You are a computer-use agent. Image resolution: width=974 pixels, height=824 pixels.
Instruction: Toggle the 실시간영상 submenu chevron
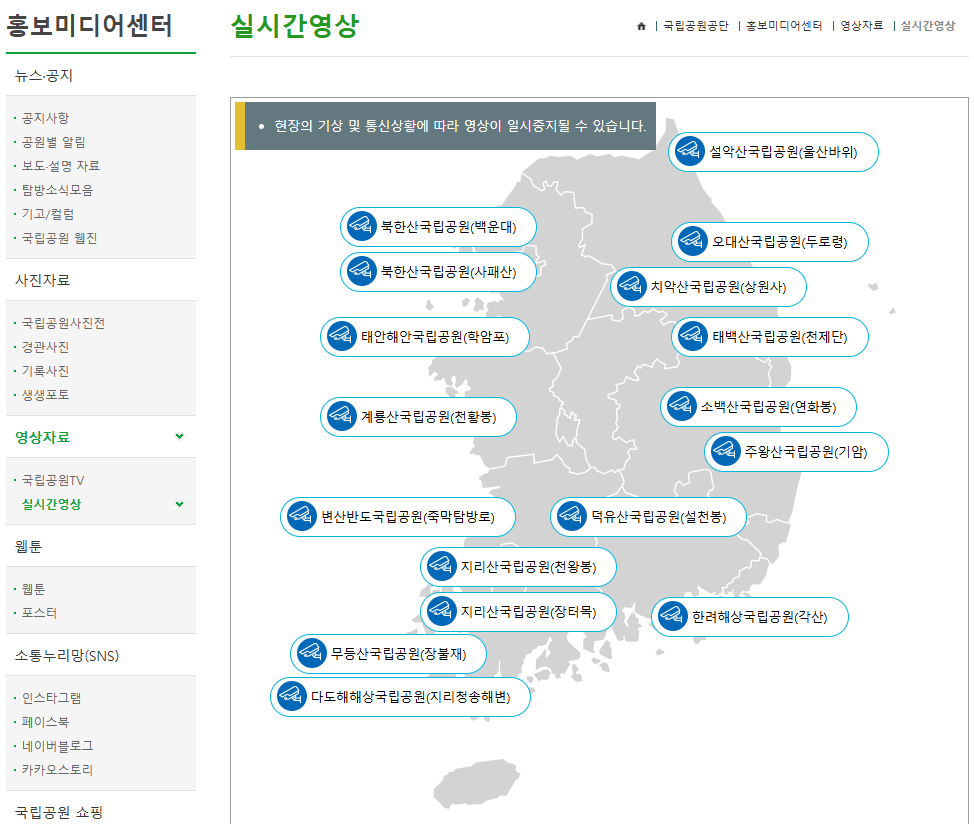tap(180, 504)
